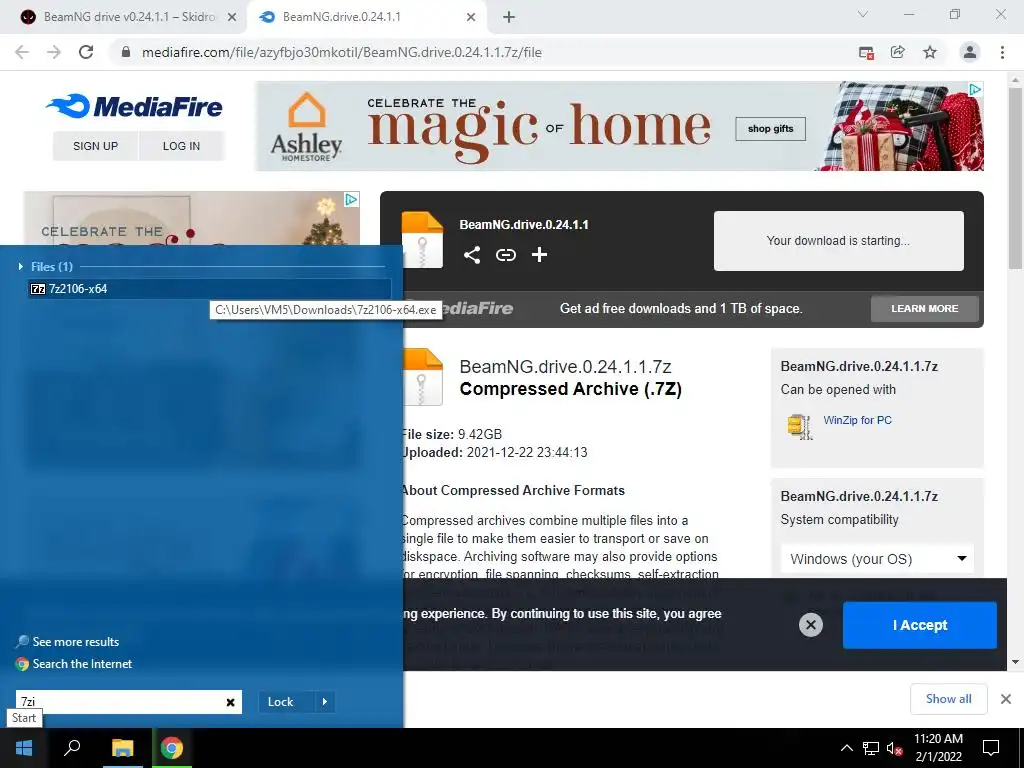The height and width of the screenshot is (768, 1024).
Task: Click the AdChoices icon on left ad
Action: click(351, 199)
